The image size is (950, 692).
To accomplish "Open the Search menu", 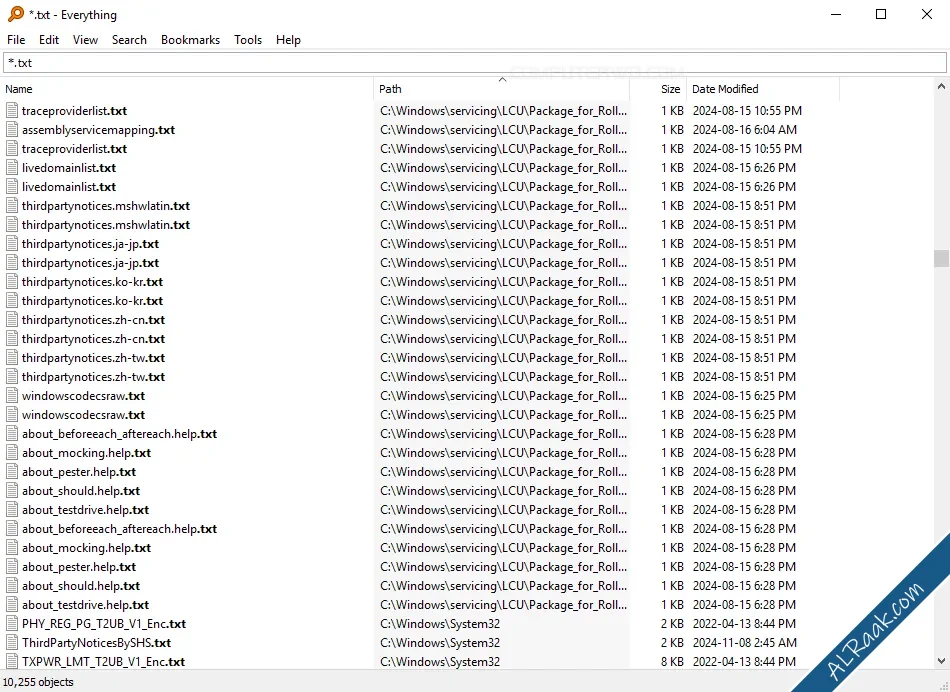I will [129, 40].
